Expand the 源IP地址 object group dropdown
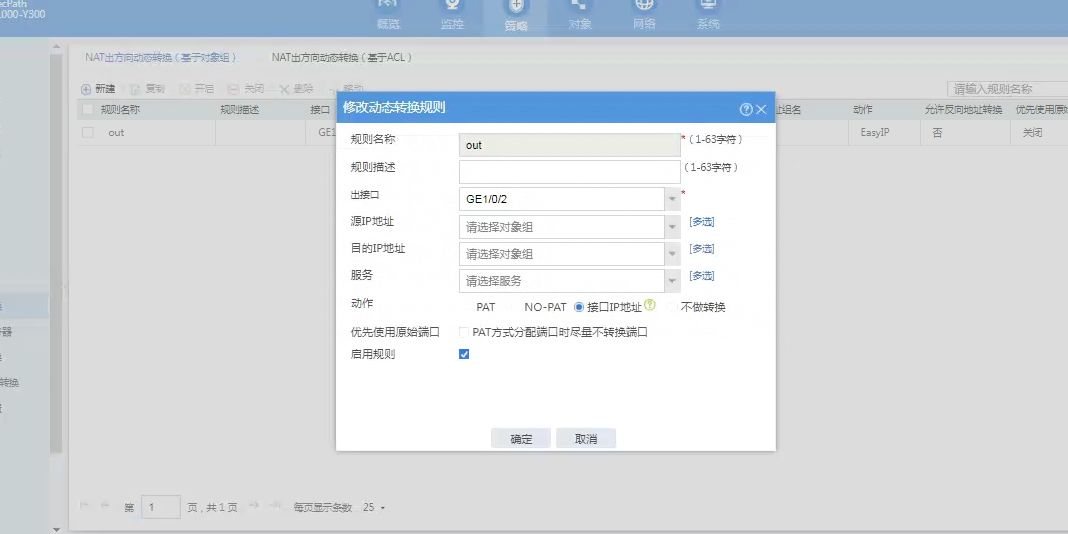 [672, 227]
